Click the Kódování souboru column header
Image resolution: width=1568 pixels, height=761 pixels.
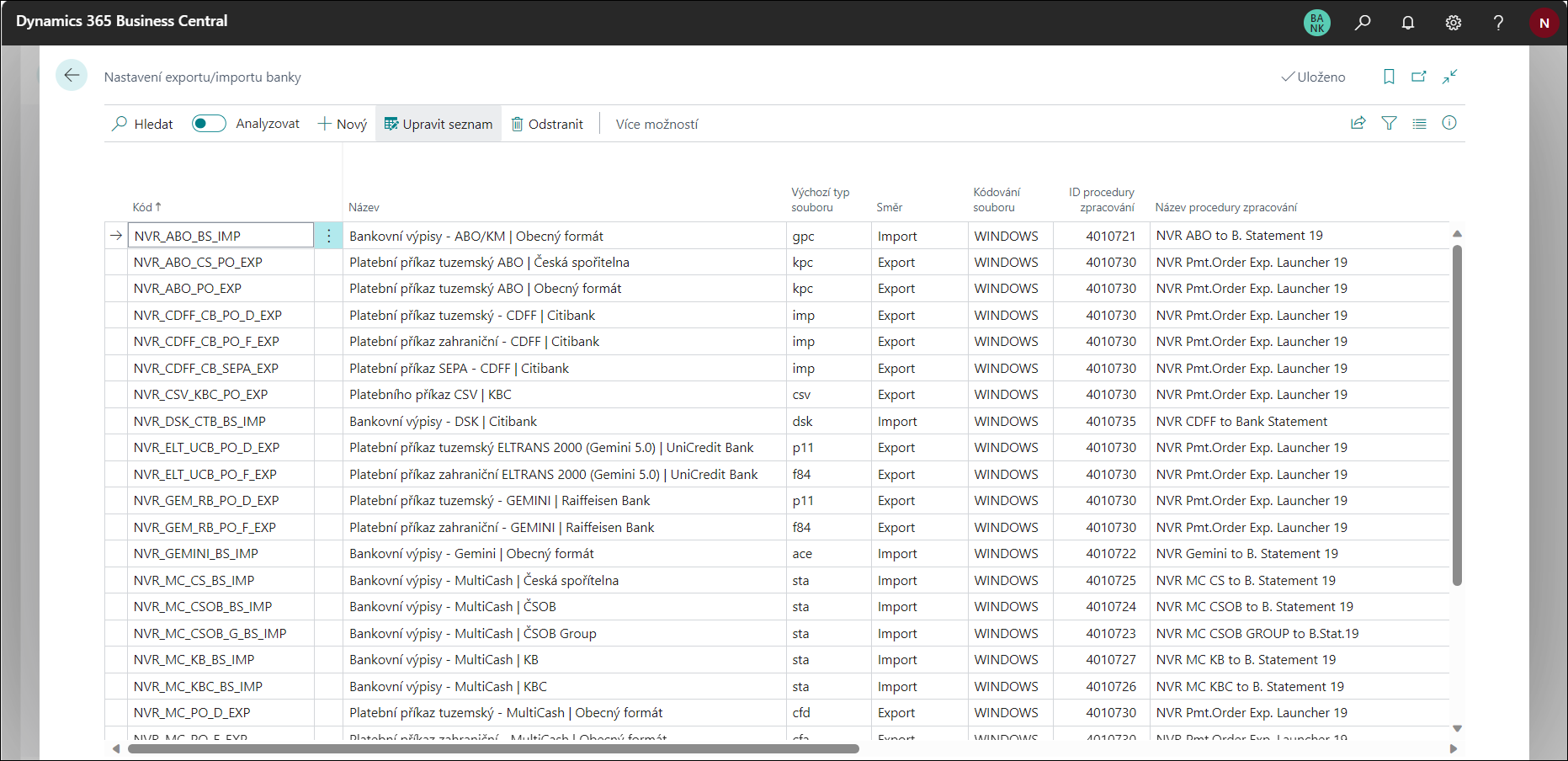(997, 200)
